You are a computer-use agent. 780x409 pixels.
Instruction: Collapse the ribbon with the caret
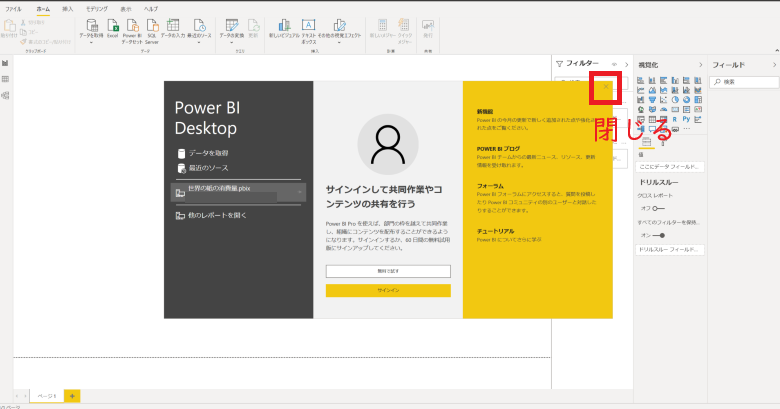pyautogui.click(x=777, y=50)
